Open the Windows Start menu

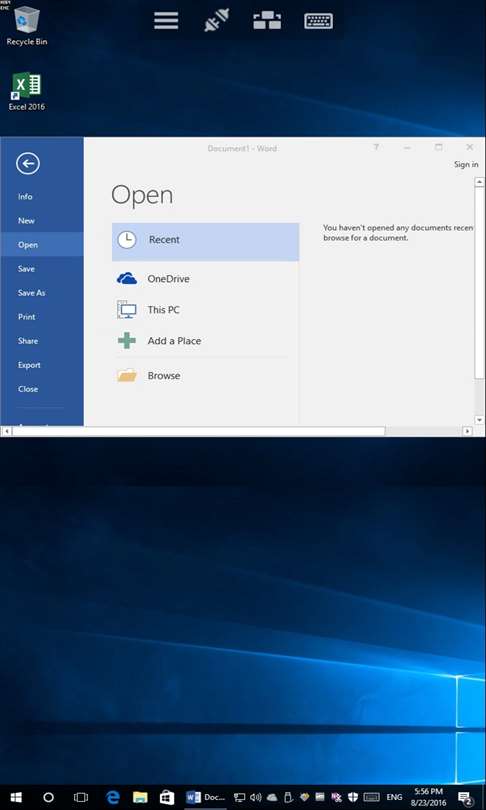click(16, 797)
